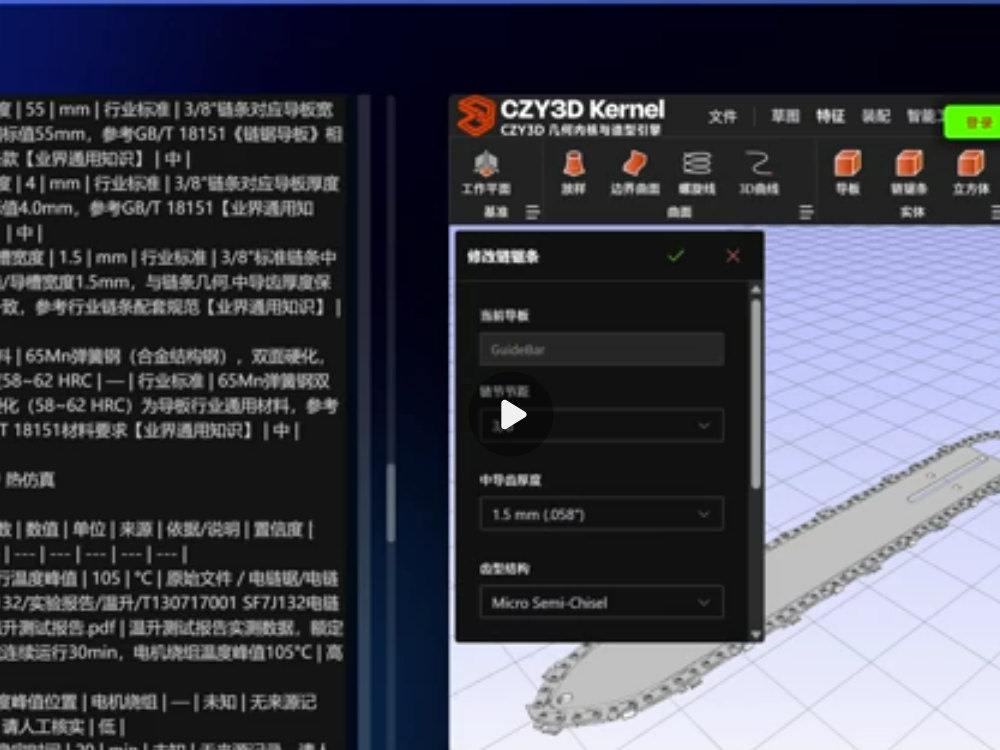This screenshot has height=750, width=1000.
Task: Open the 1.5 mm (.058") gauge dropdown
Action: click(x=601, y=514)
